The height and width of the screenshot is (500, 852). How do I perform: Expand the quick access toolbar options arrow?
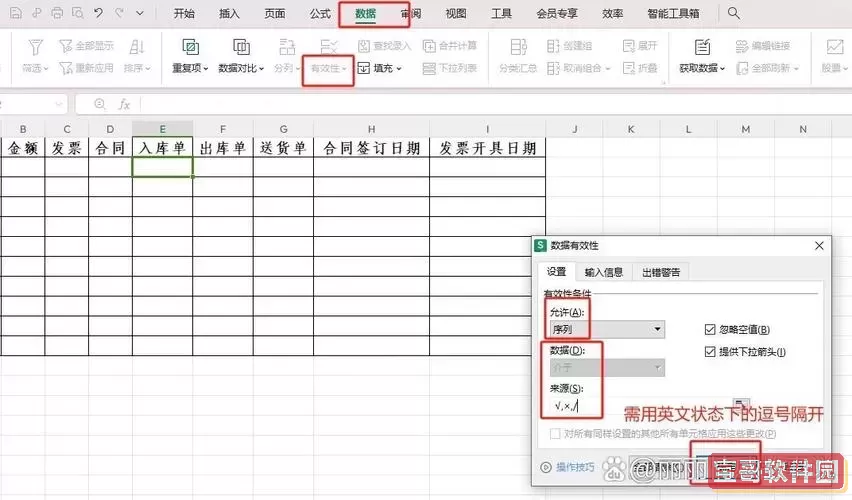click(140, 13)
